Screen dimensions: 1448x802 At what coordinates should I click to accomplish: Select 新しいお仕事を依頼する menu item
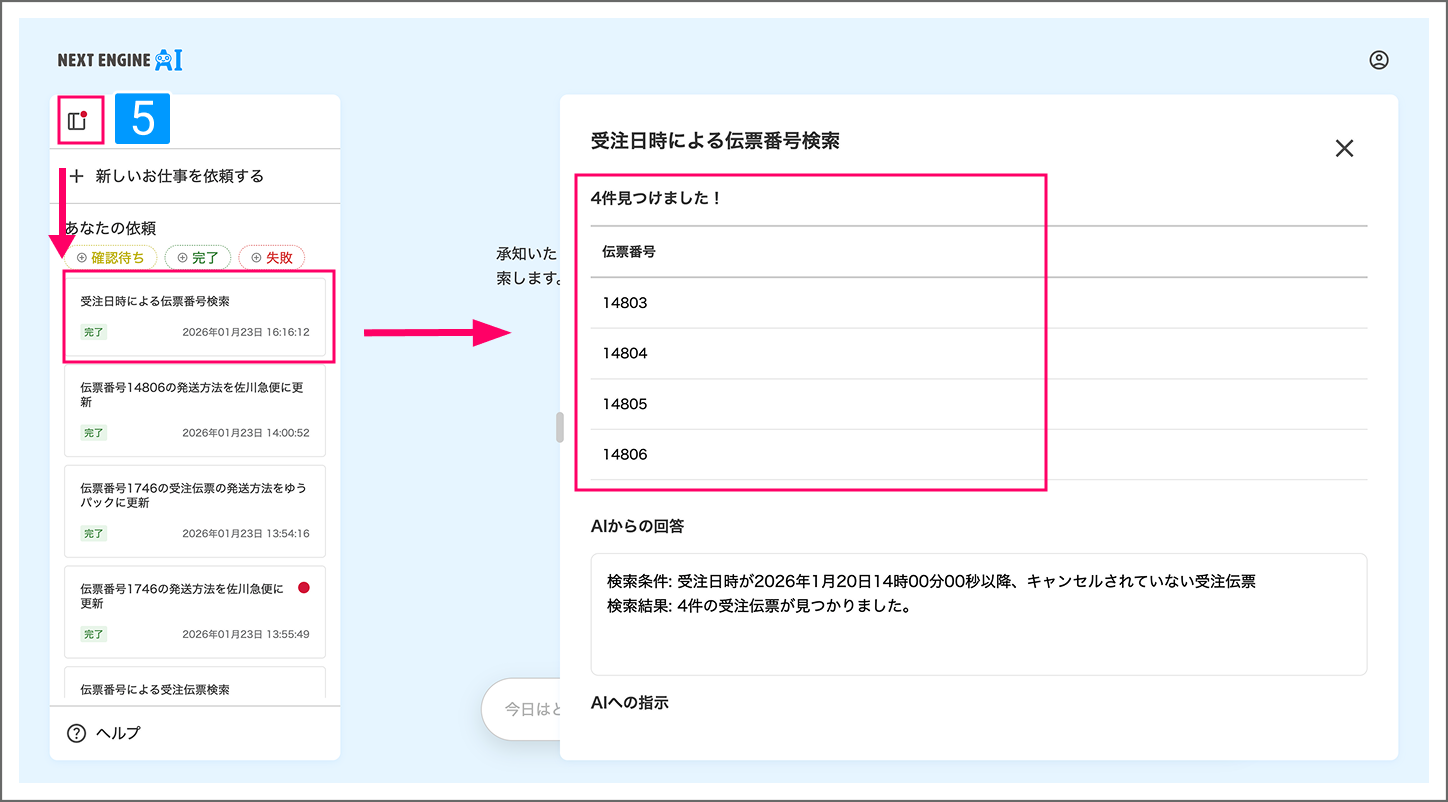click(180, 176)
